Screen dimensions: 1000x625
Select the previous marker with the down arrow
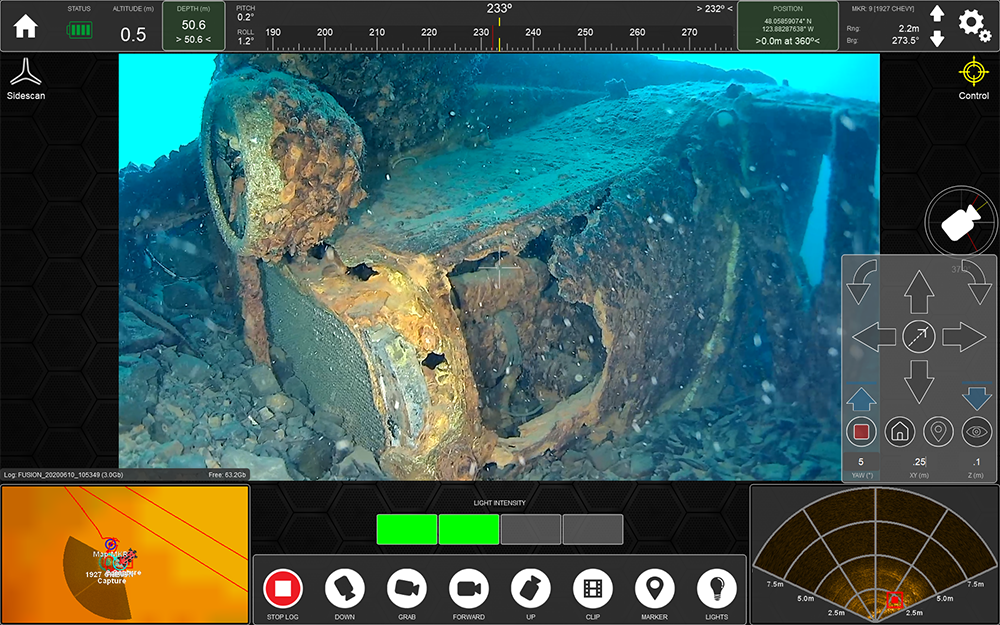(937, 39)
